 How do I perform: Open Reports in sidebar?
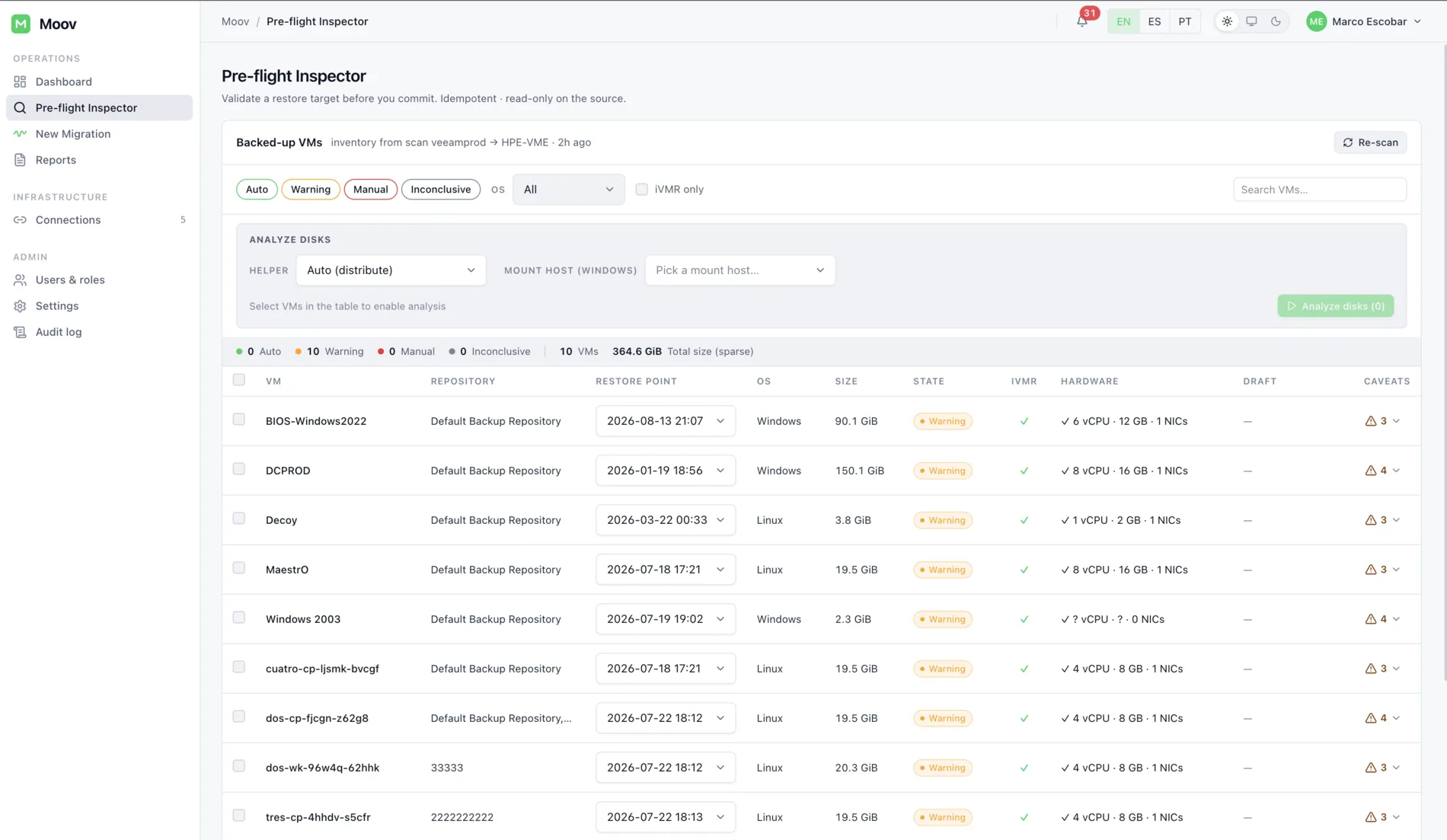[99, 160]
